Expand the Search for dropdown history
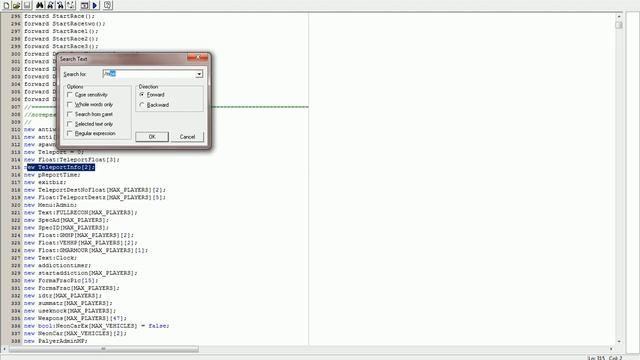This screenshot has height=360, width=640. 199,74
